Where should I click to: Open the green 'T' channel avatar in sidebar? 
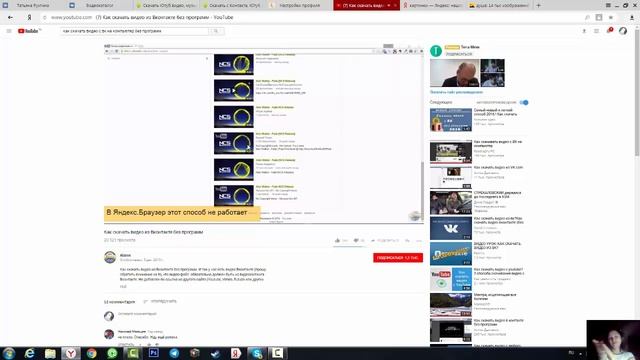[x=436, y=51]
